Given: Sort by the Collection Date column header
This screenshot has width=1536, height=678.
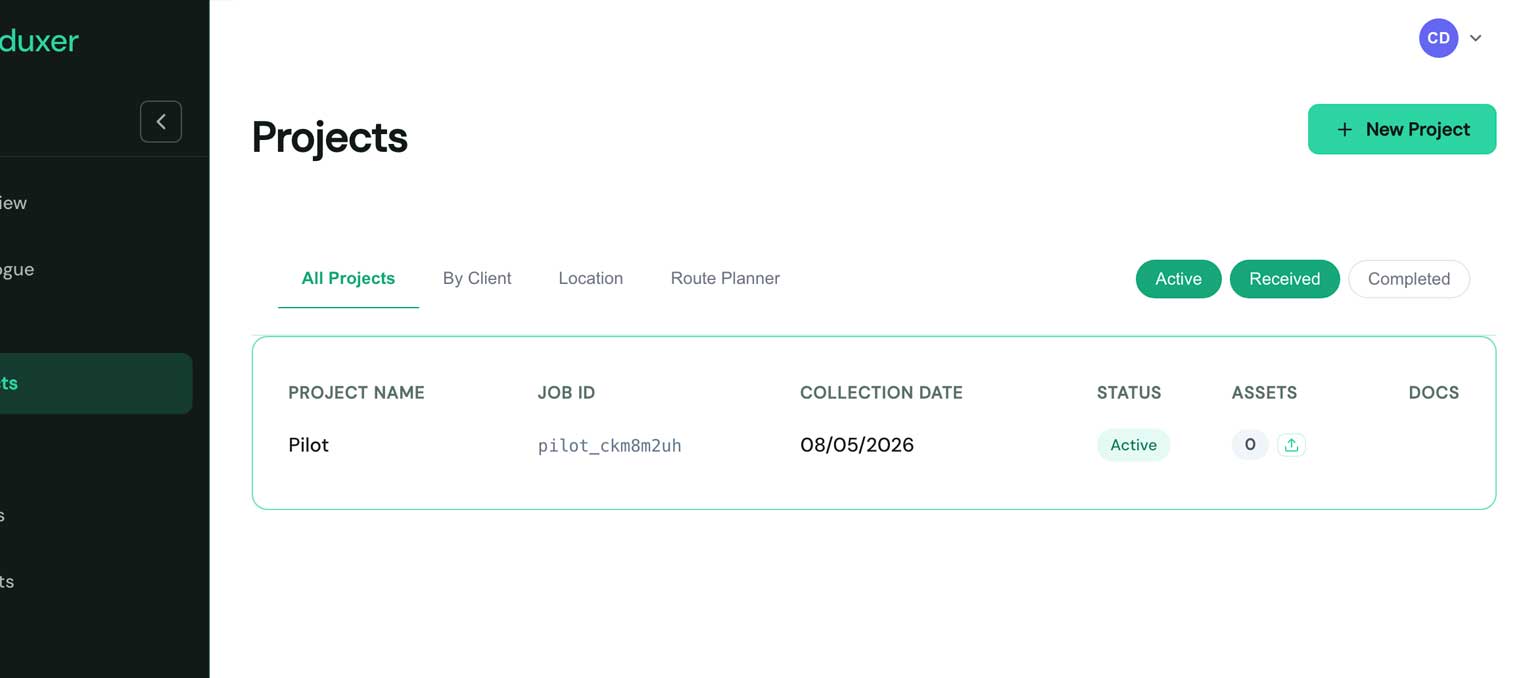Looking at the screenshot, I should [x=881, y=393].
